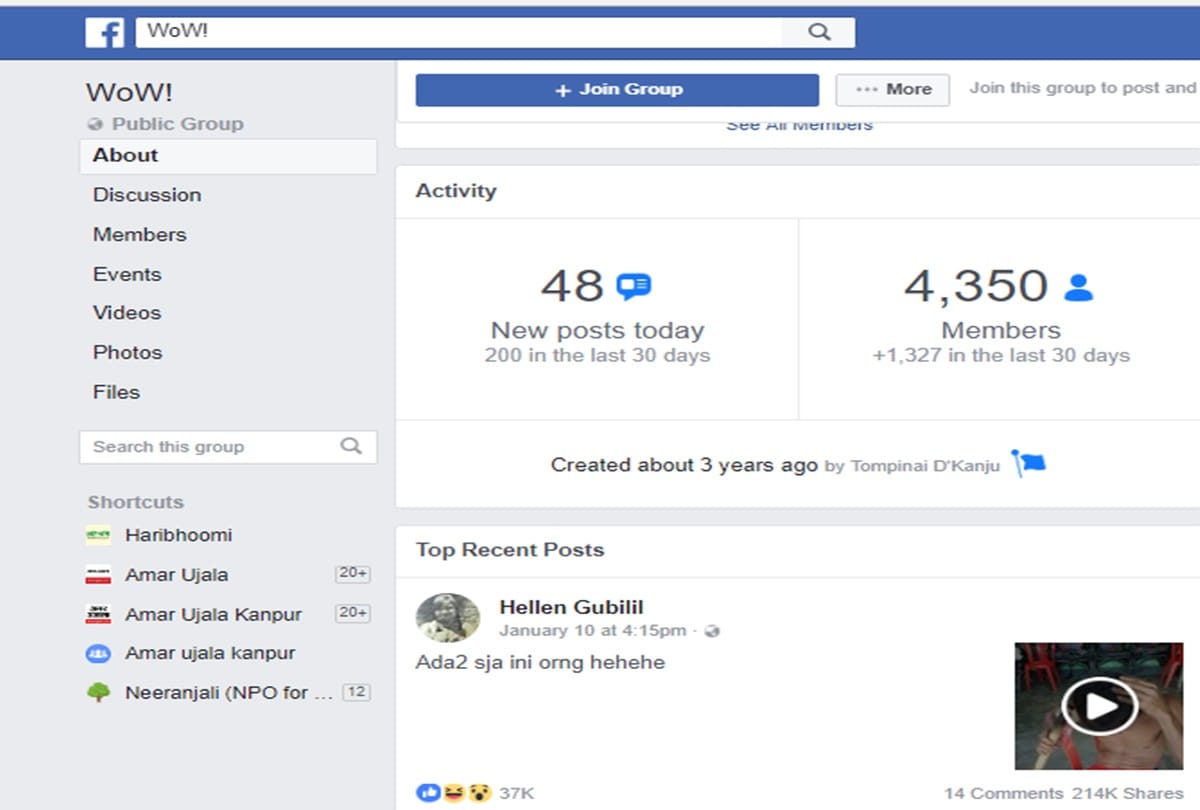The width and height of the screenshot is (1200, 810).
Task: Open the 37K reactions count
Action: pyautogui.click(x=517, y=793)
